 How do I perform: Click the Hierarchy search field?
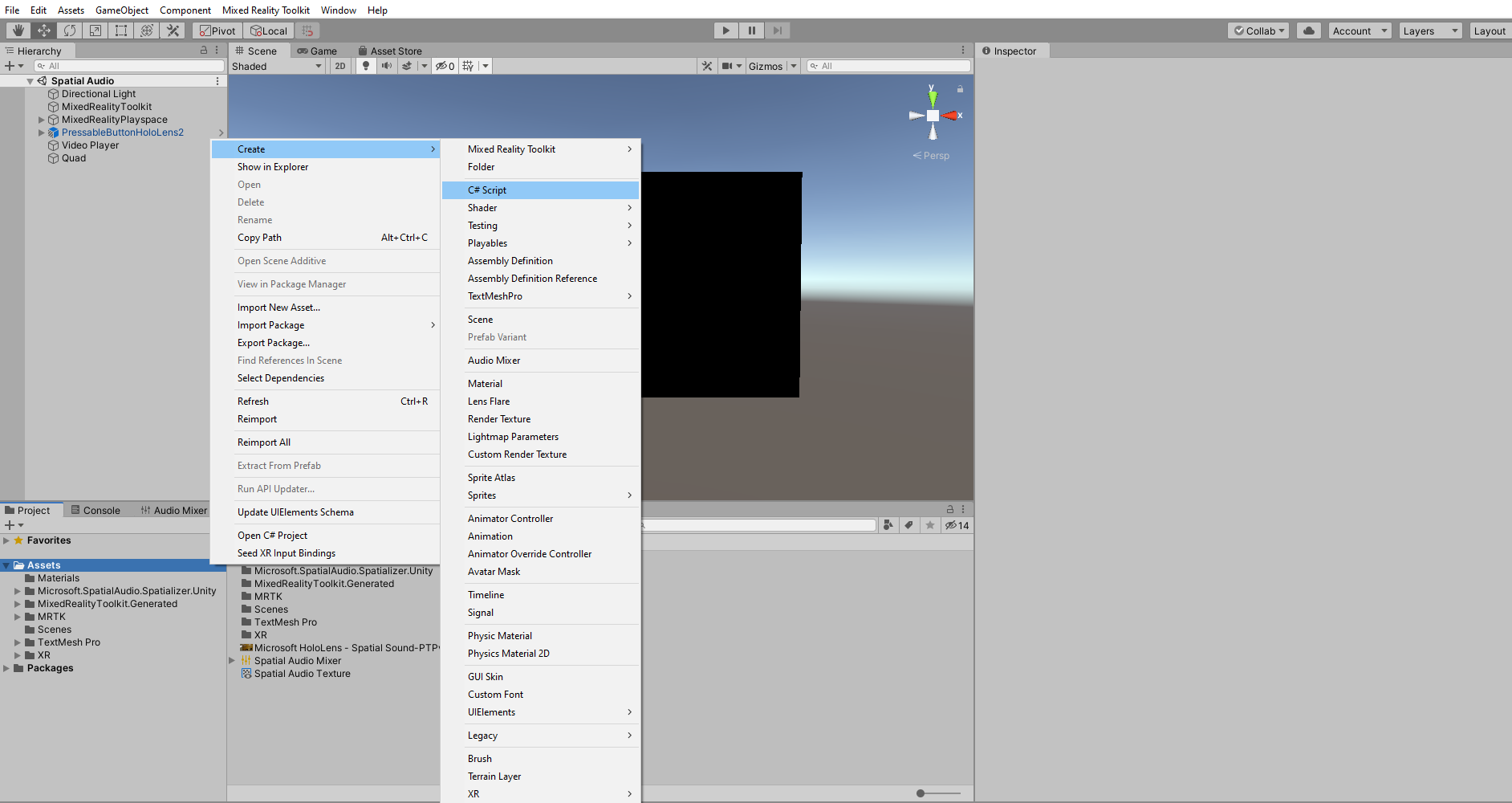click(x=129, y=66)
